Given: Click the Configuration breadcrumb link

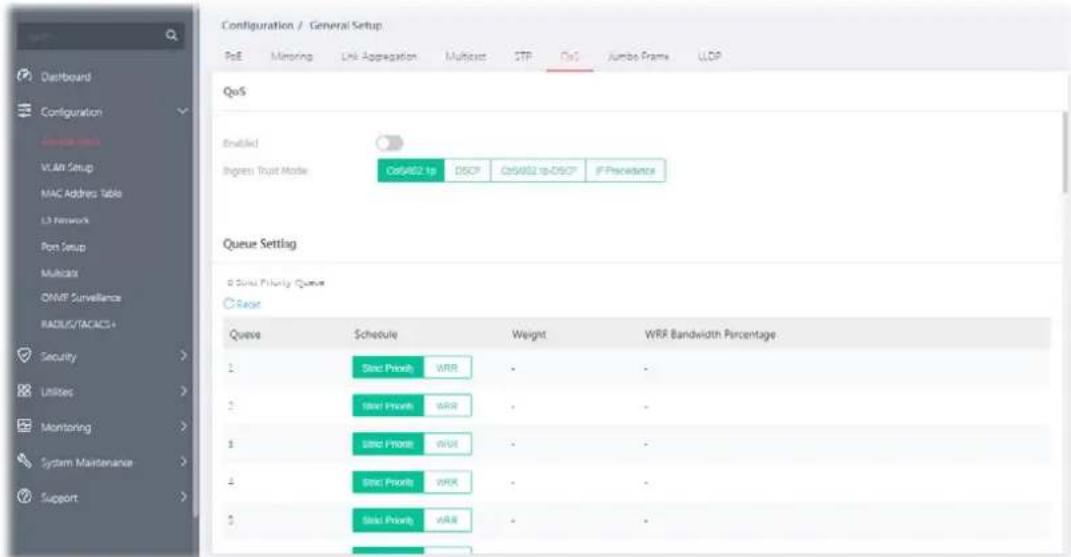Looking at the screenshot, I should [257, 25].
